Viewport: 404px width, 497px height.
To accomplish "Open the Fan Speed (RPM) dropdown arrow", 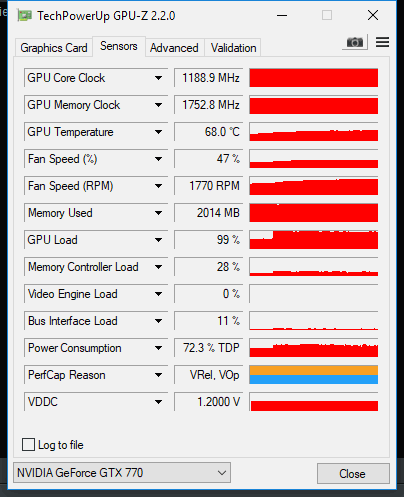I will pos(159,186).
